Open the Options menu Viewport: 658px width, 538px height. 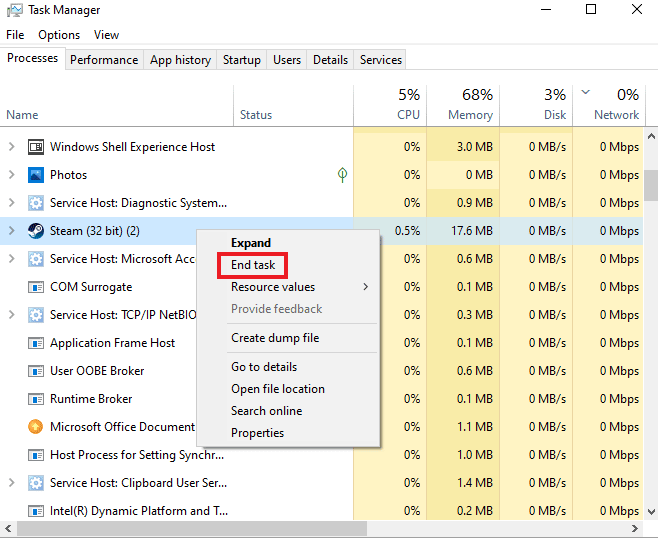[x=59, y=35]
